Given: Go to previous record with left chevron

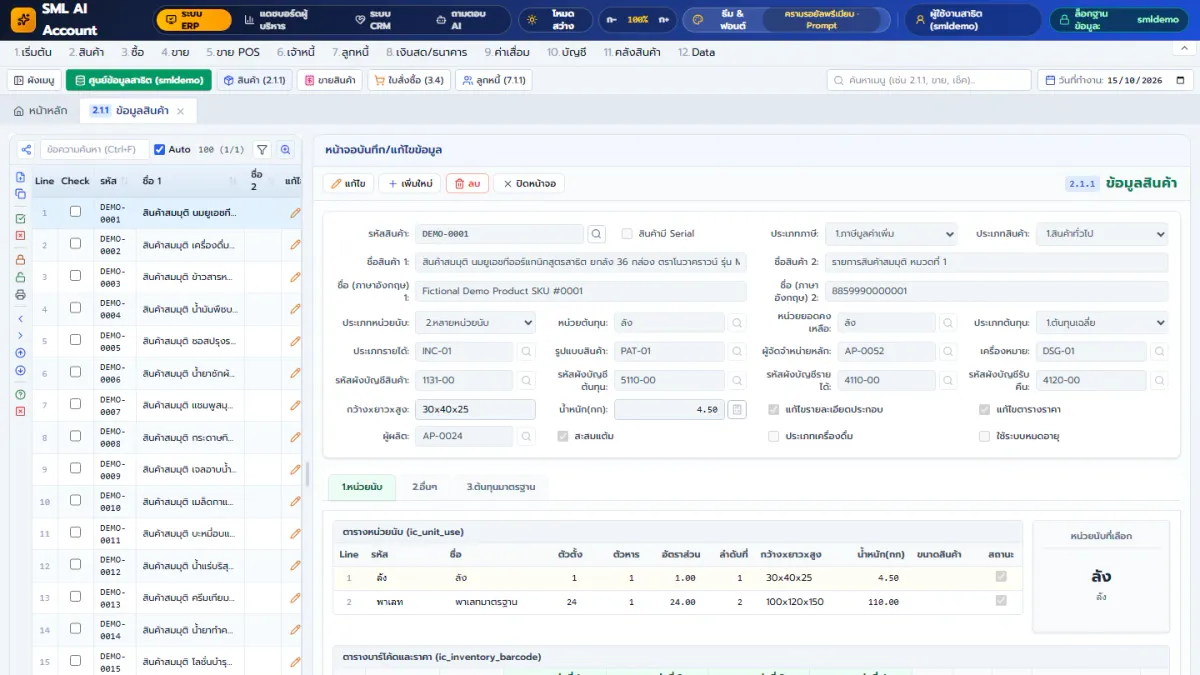Looking at the screenshot, I should pos(20,318).
